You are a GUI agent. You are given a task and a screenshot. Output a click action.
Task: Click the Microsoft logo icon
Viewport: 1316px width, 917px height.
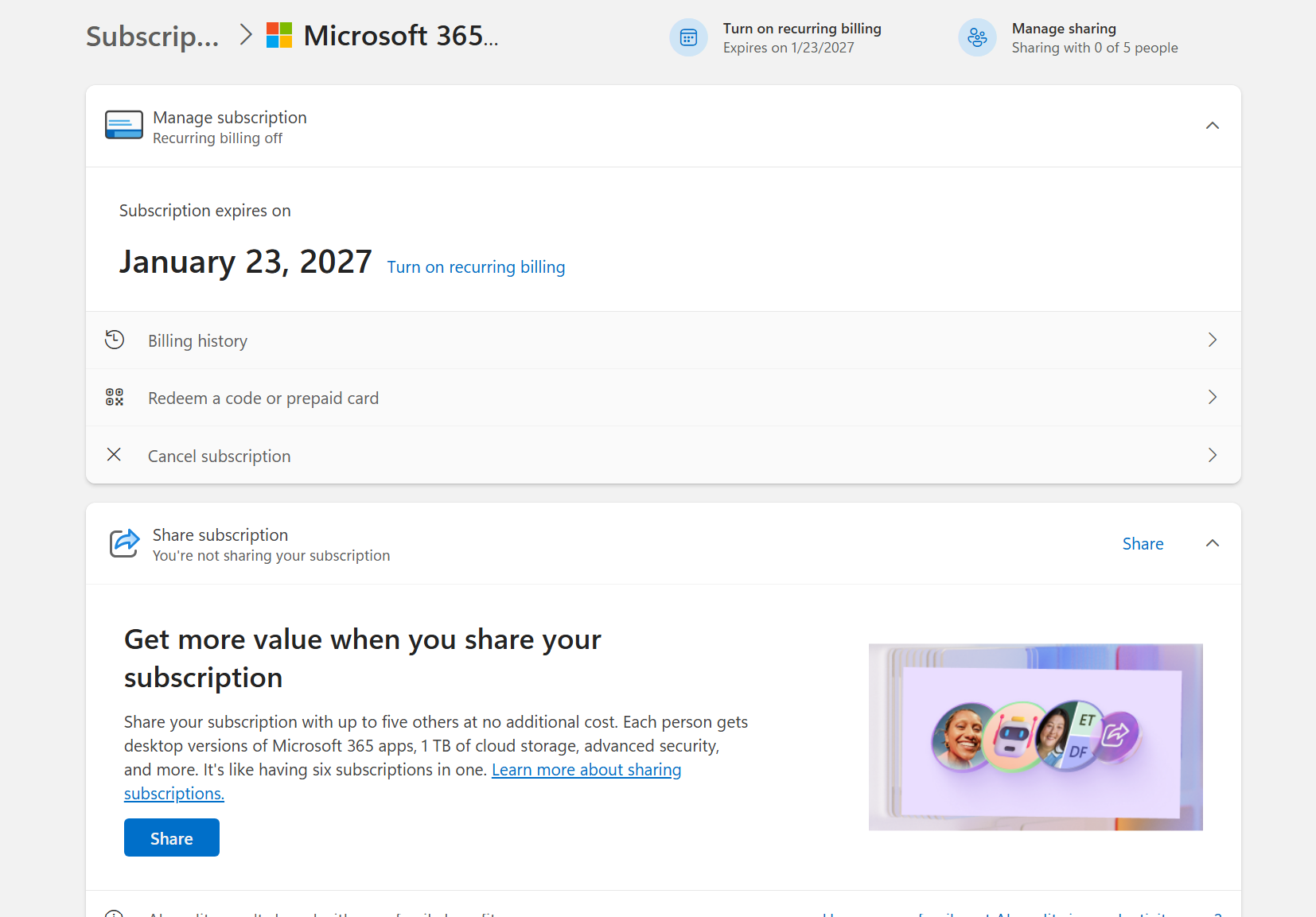tap(279, 36)
